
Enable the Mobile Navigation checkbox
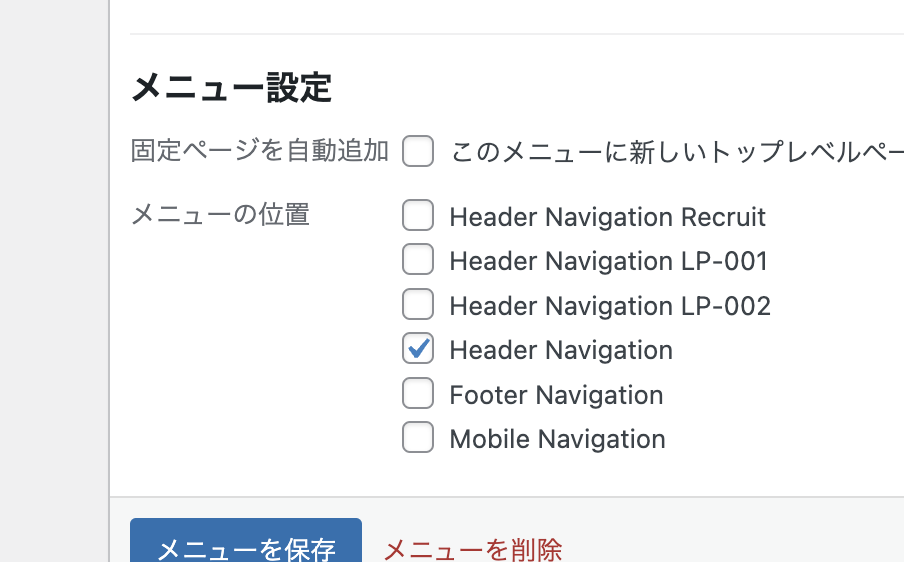pyautogui.click(x=418, y=438)
